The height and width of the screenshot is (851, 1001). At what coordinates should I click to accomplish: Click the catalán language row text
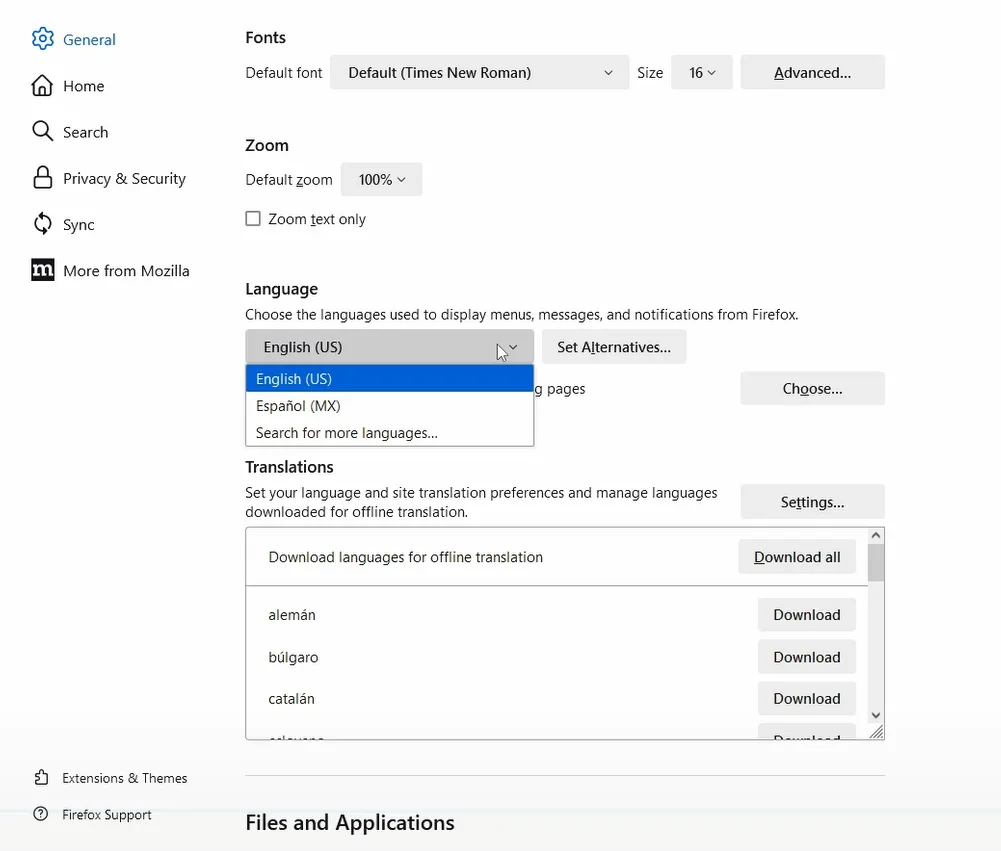click(291, 698)
